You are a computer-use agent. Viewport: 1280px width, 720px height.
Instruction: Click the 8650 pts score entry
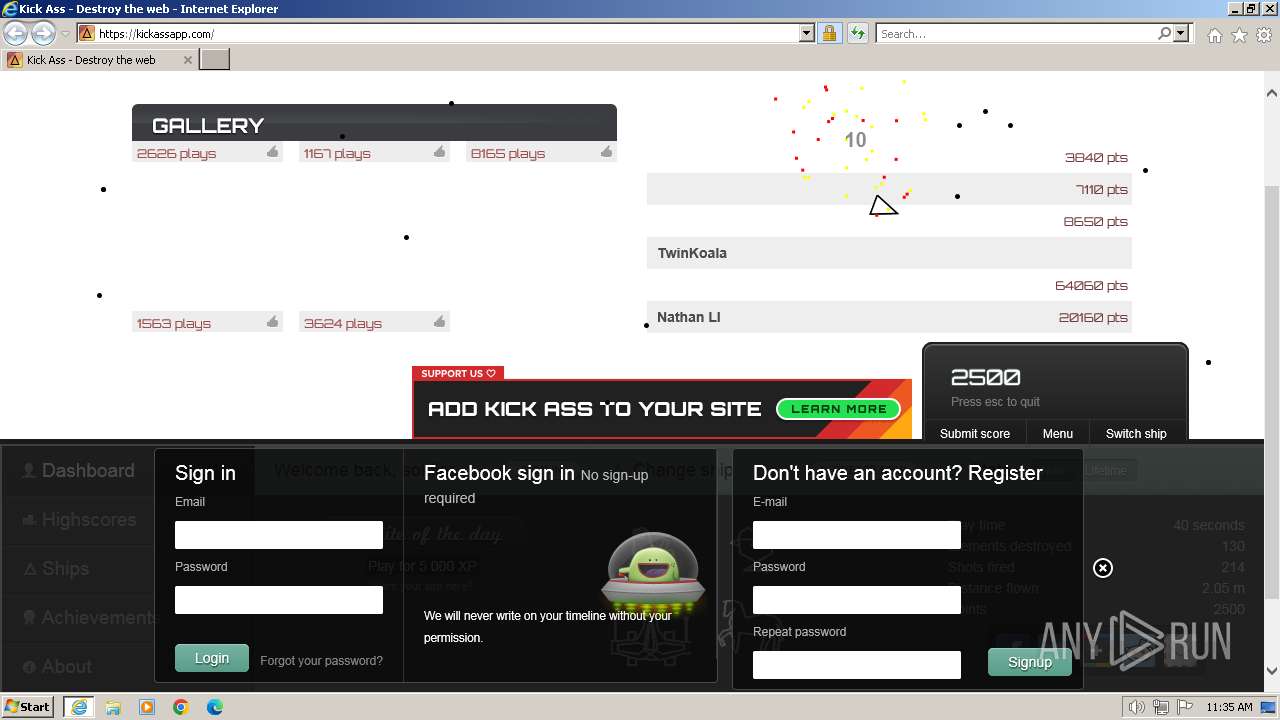click(x=1095, y=221)
